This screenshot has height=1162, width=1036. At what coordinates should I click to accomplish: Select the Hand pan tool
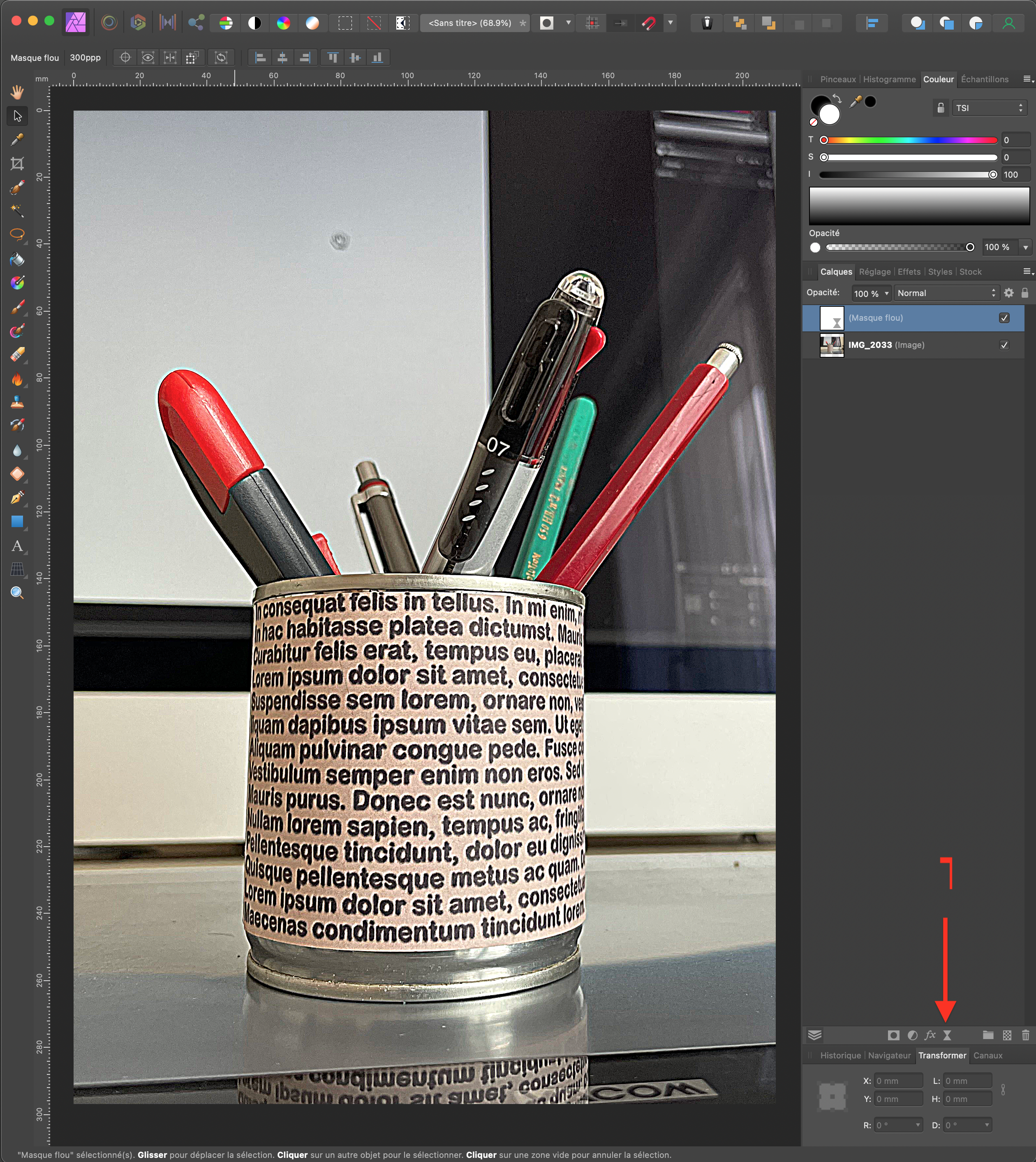[x=17, y=92]
